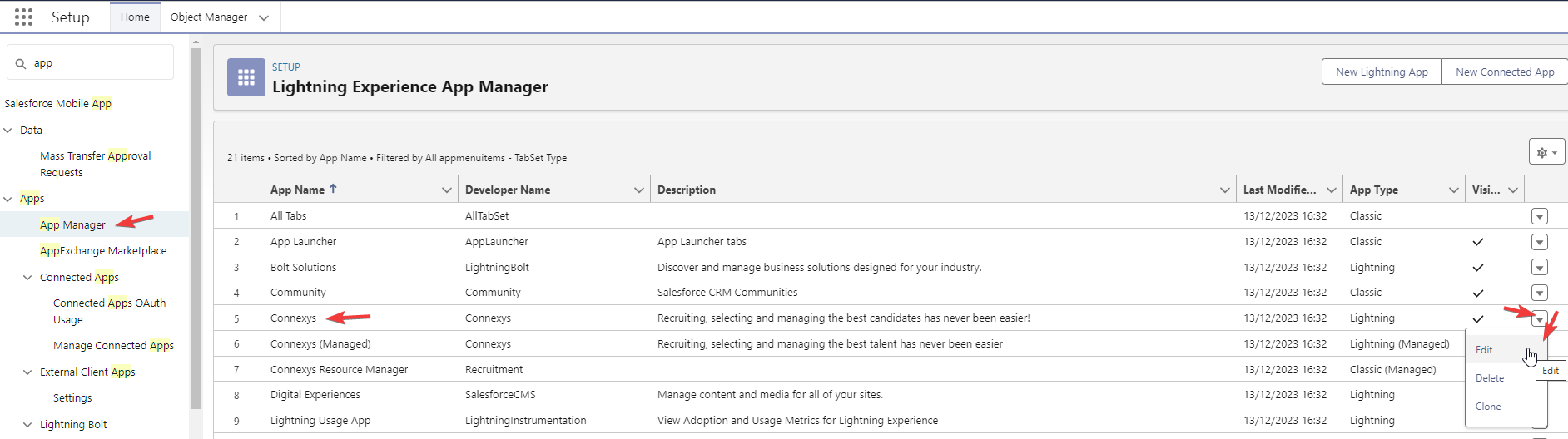This screenshot has height=439, width=1568.
Task: Click the App Name sort arrow icon
Action: 333,189
